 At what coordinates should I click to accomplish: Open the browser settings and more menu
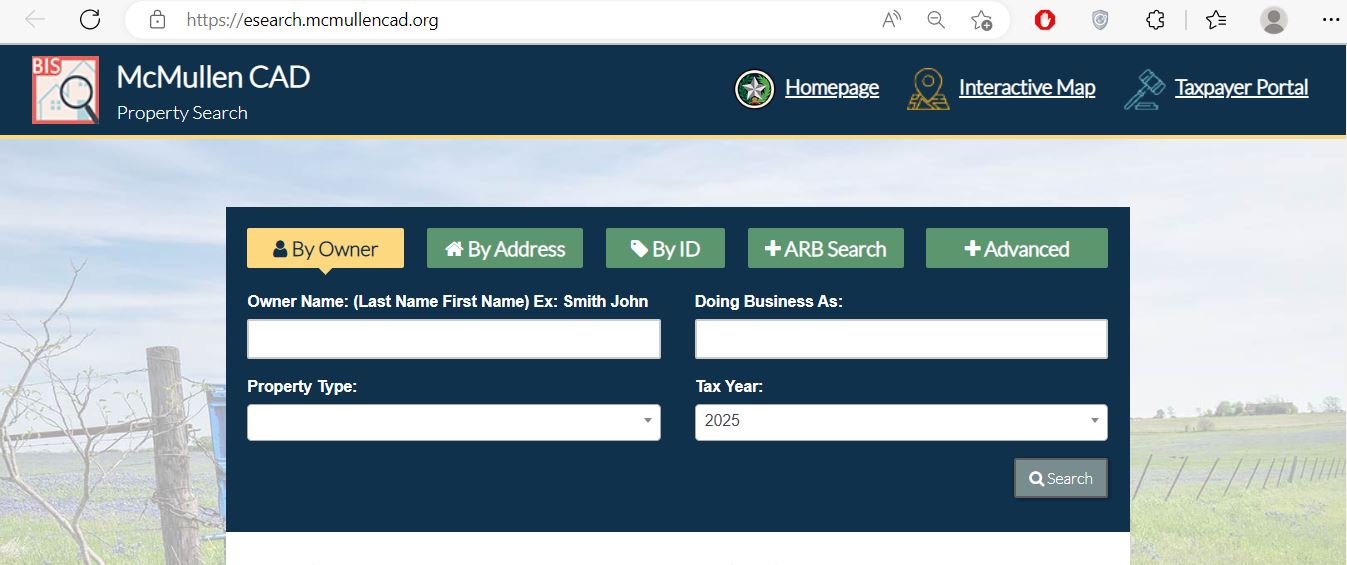coord(1330,20)
